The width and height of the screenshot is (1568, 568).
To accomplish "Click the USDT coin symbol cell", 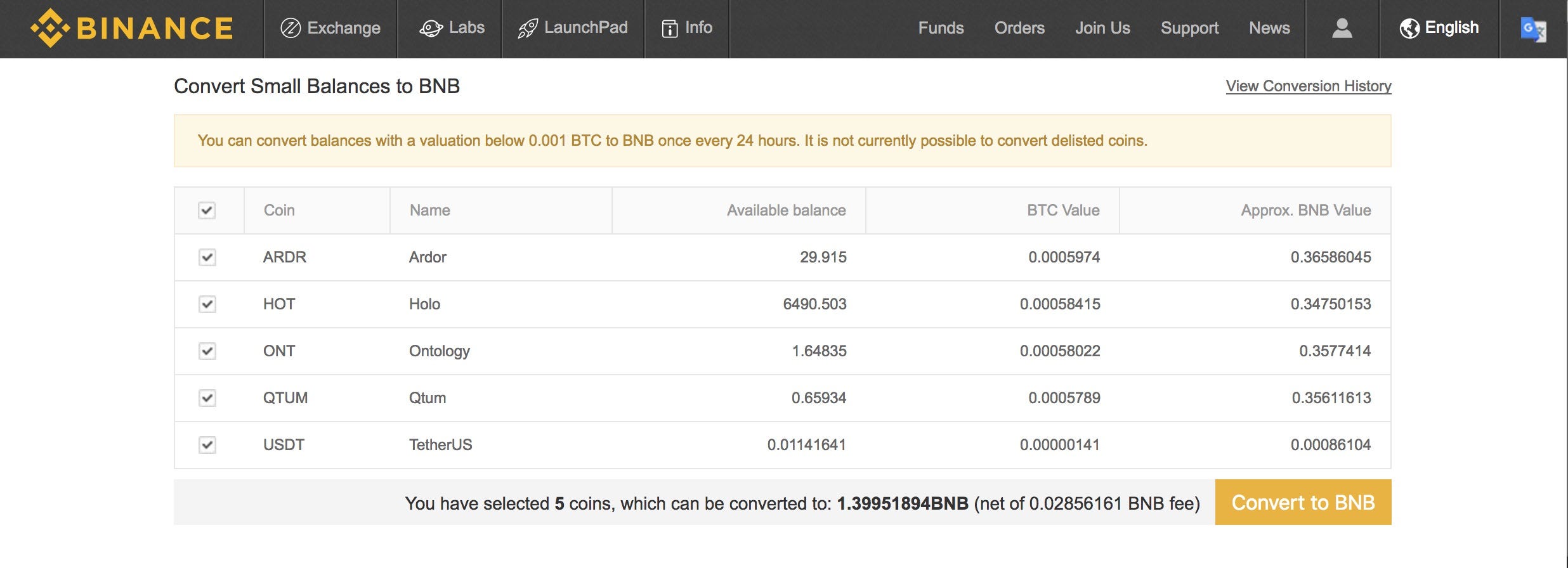I will [284, 445].
